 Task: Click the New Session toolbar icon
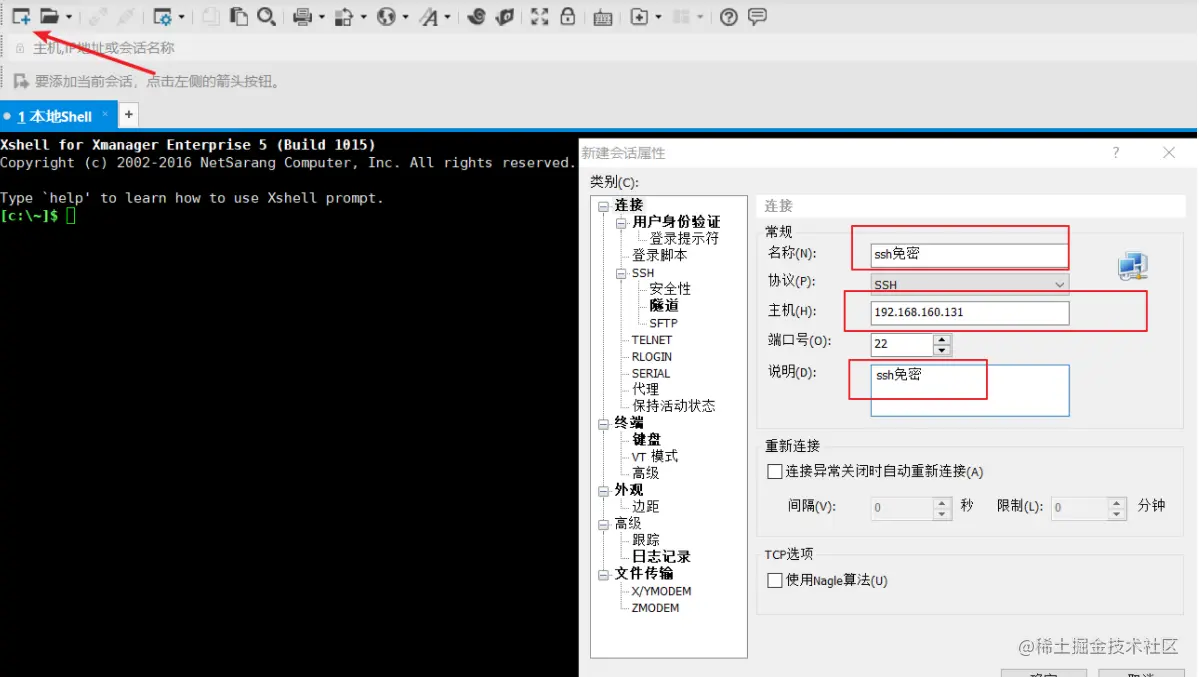(21, 16)
